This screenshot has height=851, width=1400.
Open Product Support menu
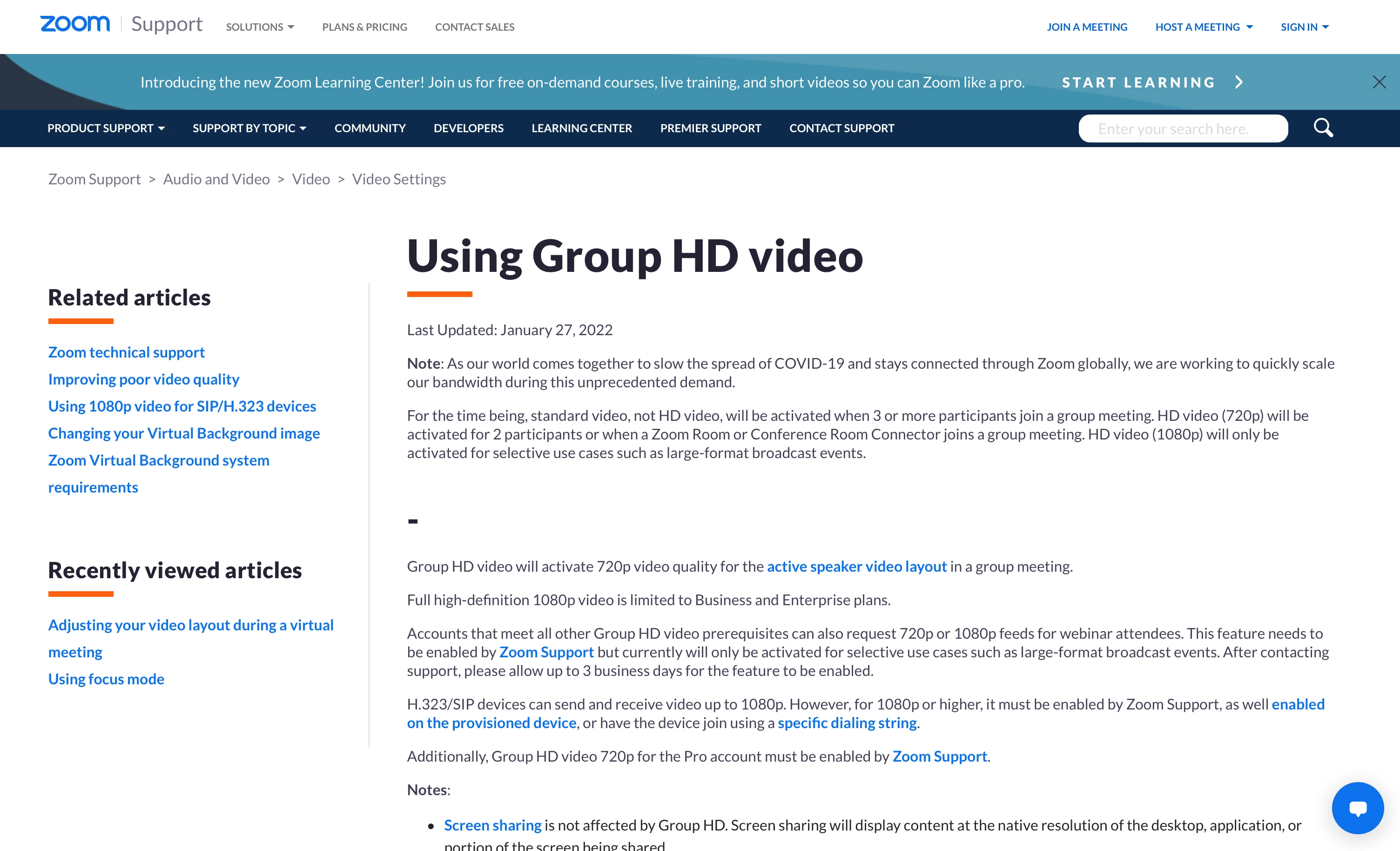tap(106, 128)
